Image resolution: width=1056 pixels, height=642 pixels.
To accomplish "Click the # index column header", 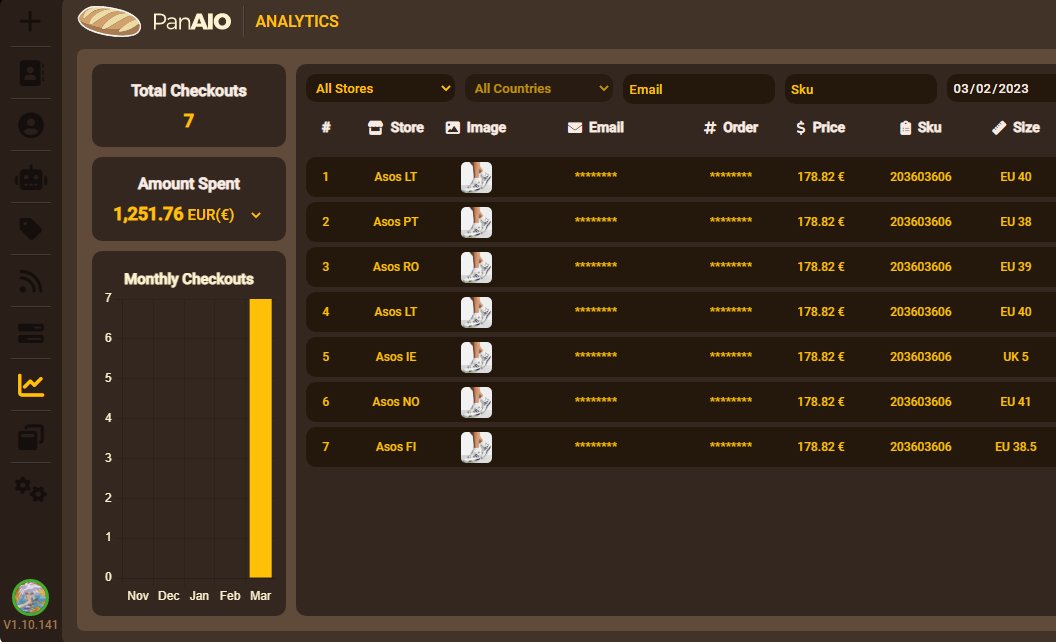I will pos(326,128).
